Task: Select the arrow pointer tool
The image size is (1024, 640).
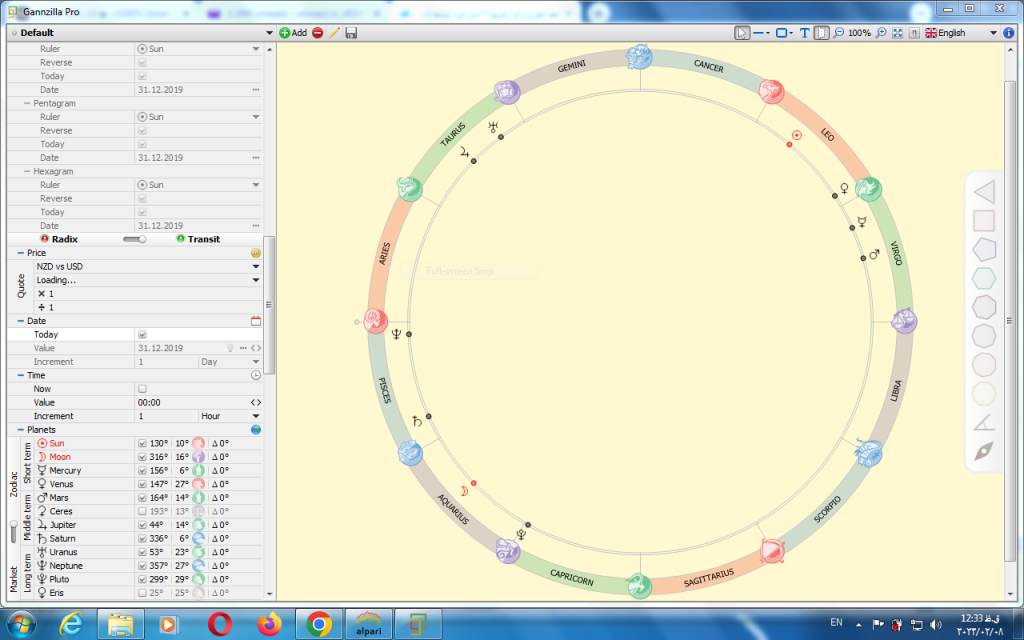Action: [741, 33]
